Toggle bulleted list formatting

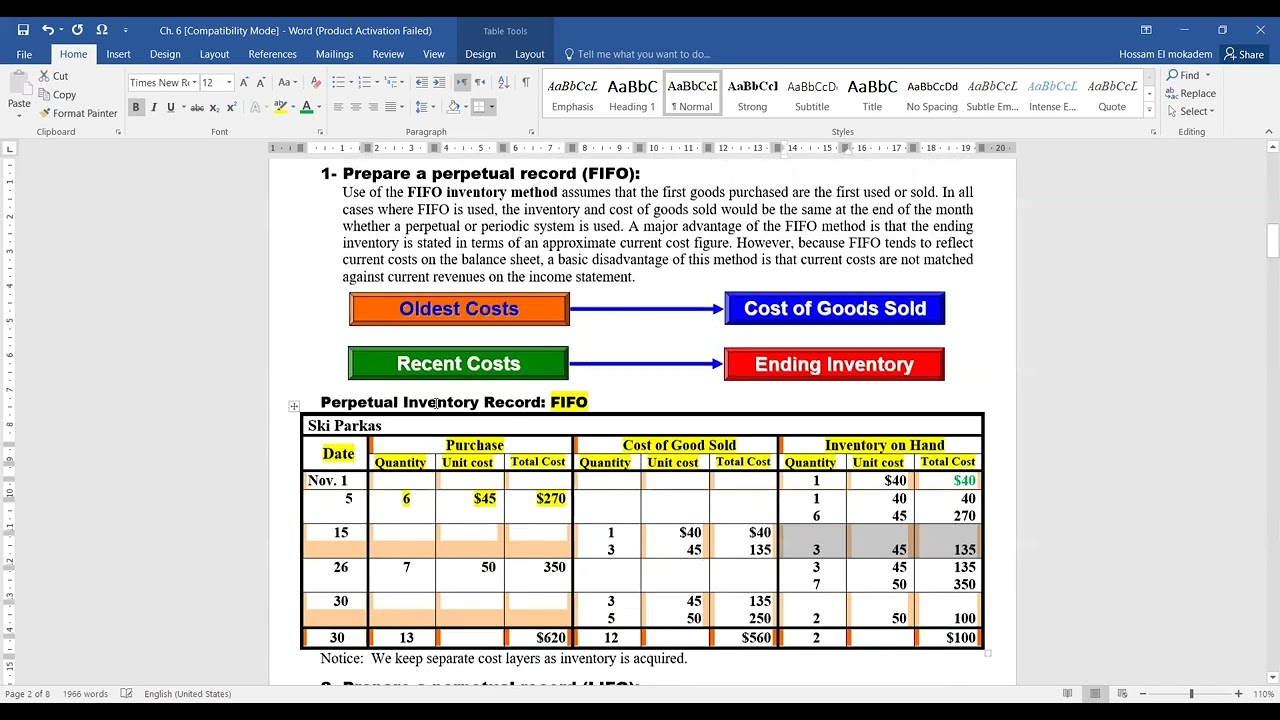[x=338, y=82]
